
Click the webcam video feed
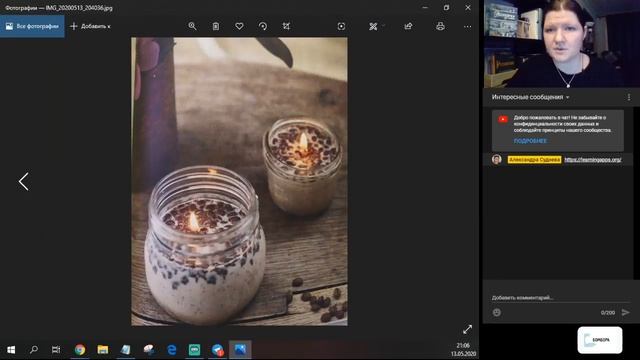coord(562,44)
